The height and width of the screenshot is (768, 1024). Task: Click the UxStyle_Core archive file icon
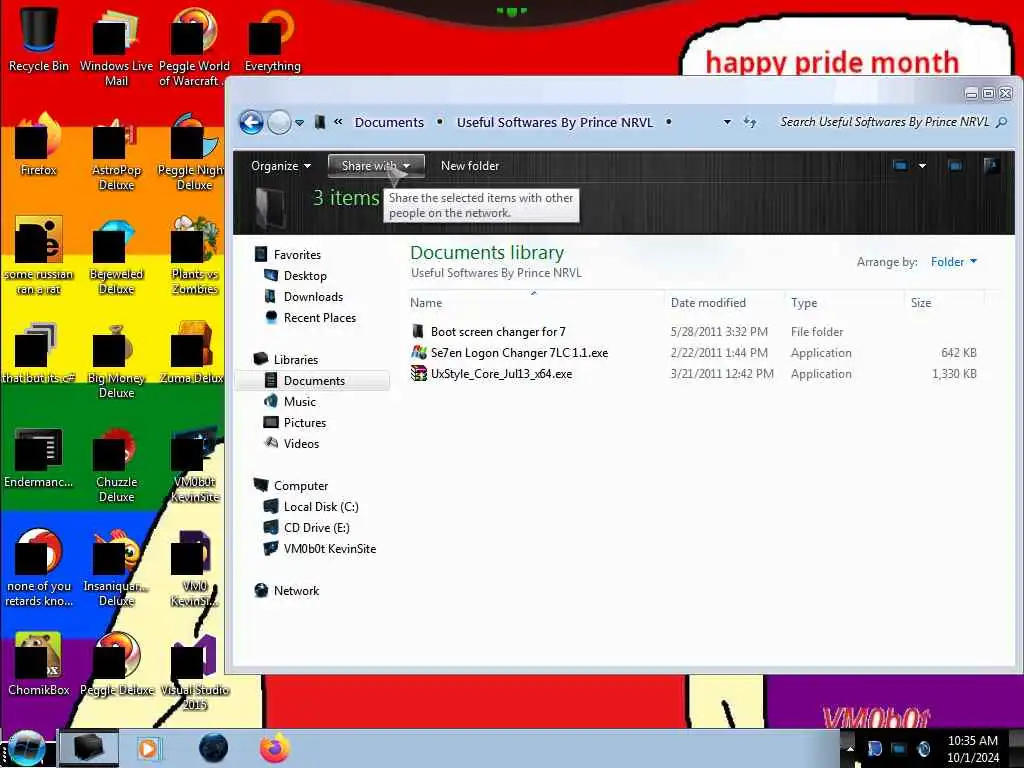(419, 374)
